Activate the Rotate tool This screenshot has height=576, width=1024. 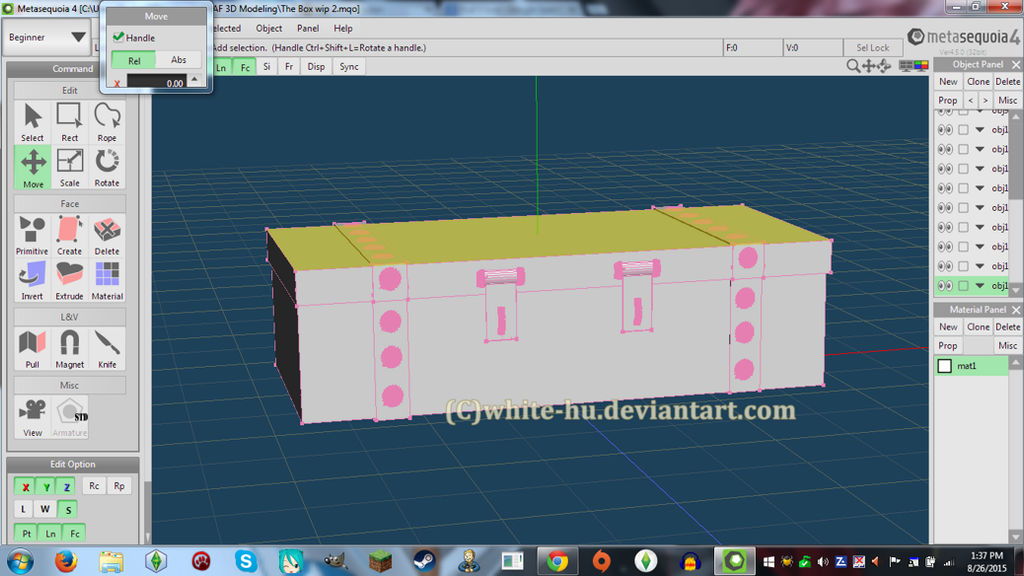[106, 163]
